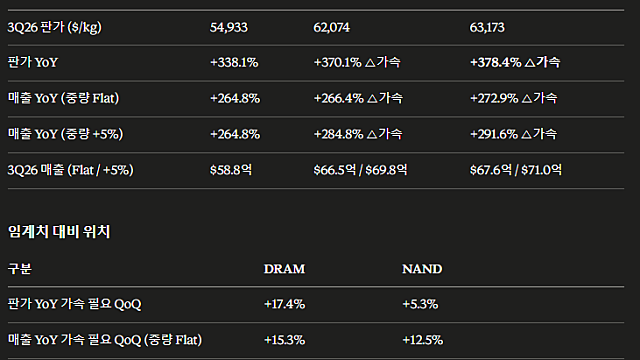Image resolution: width=640 pixels, height=360 pixels.
Task: Click the 62,074 price cell
Action: coord(331,28)
